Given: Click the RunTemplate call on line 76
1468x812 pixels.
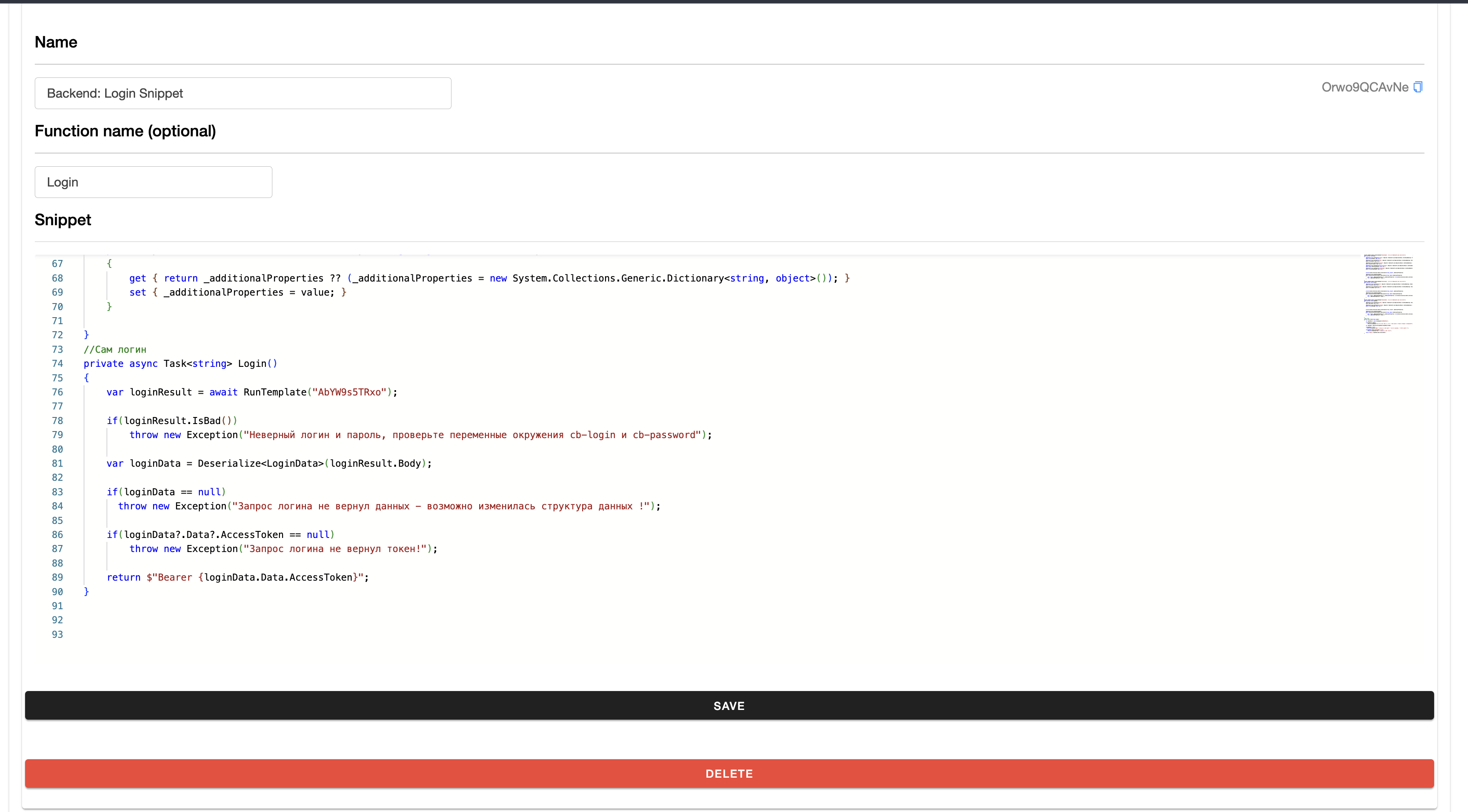Looking at the screenshot, I should [x=275, y=392].
